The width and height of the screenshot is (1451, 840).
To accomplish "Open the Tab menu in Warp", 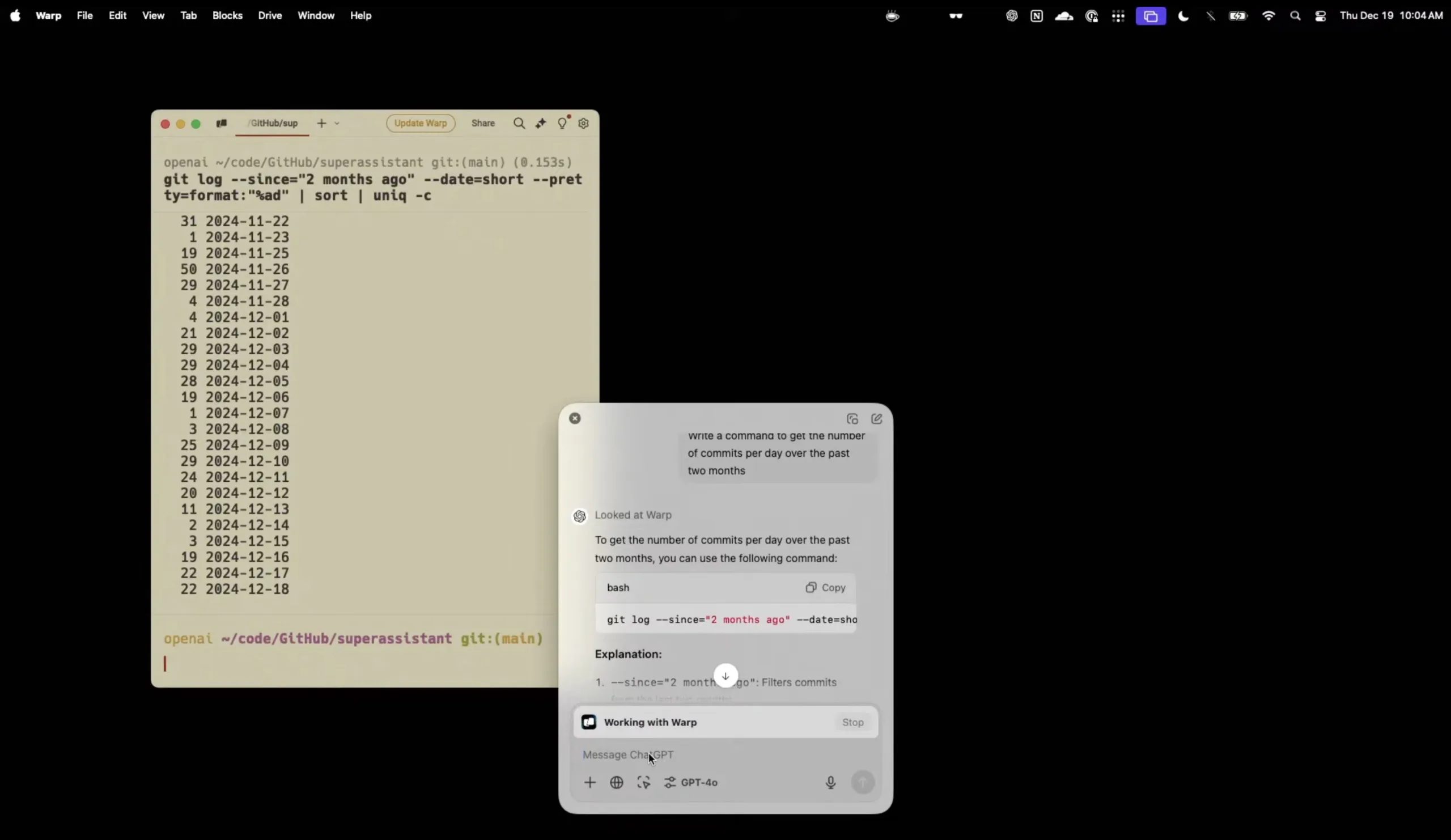I will 188,15.
